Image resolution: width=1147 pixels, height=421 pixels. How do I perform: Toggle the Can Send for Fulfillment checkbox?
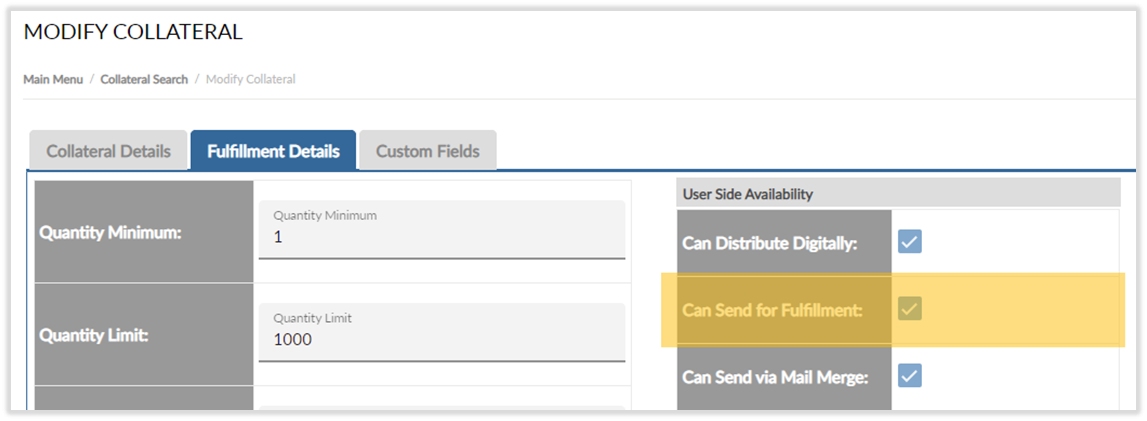click(x=909, y=309)
